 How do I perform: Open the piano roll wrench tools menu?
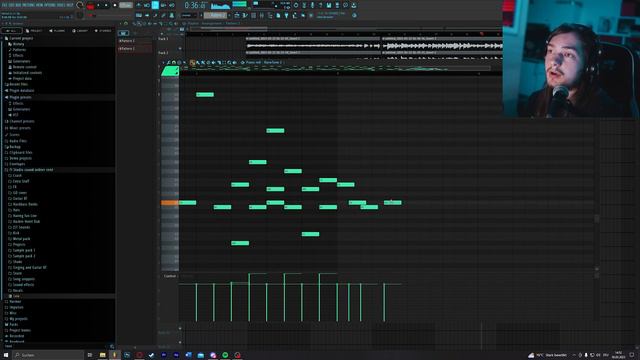pyautogui.click(x=169, y=62)
